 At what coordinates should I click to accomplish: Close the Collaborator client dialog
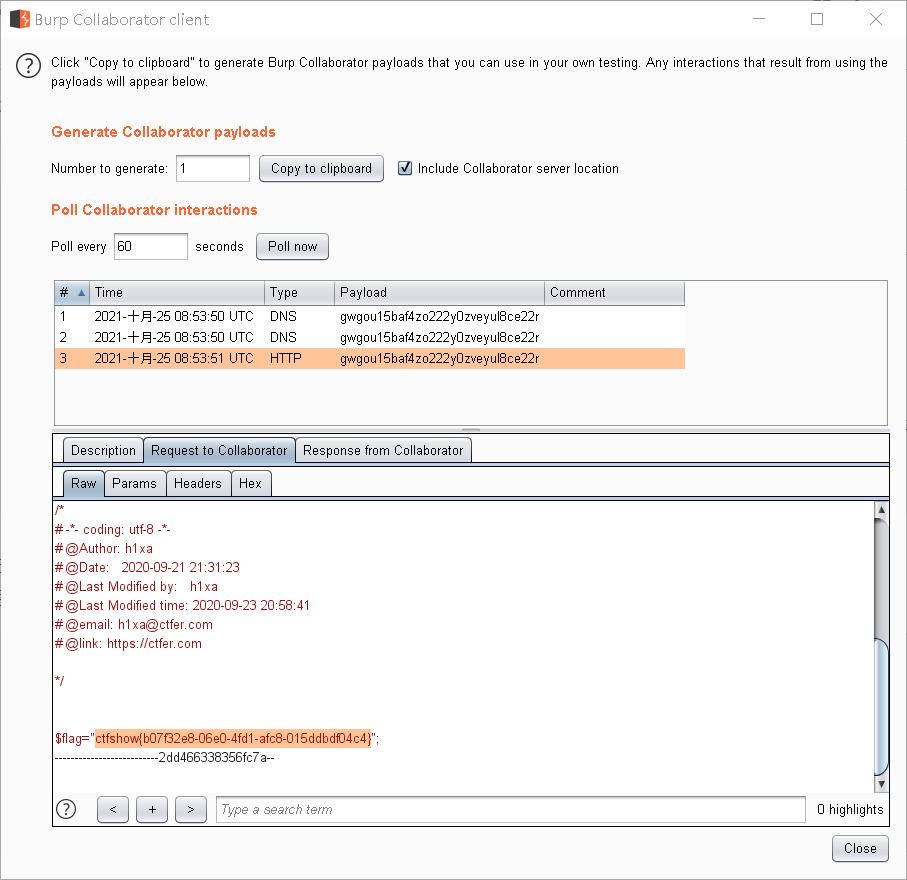click(x=860, y=848)
